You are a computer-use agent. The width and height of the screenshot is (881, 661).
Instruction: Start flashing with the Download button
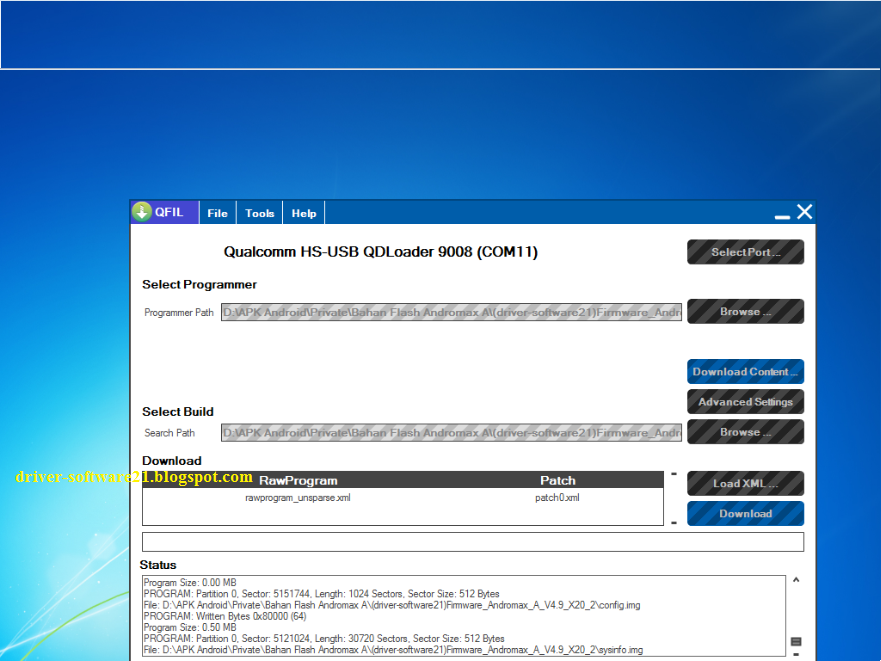745,513
